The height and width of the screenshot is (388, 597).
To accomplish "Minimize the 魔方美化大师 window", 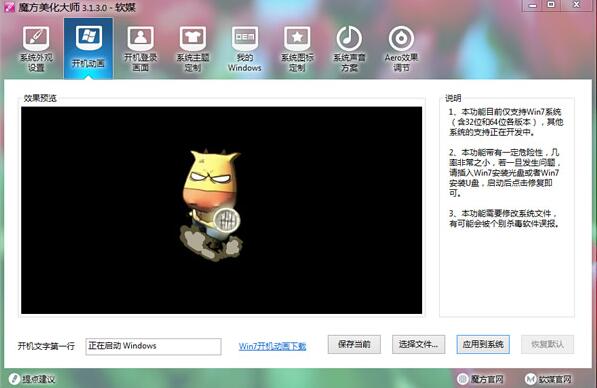I will click(533, 5).
